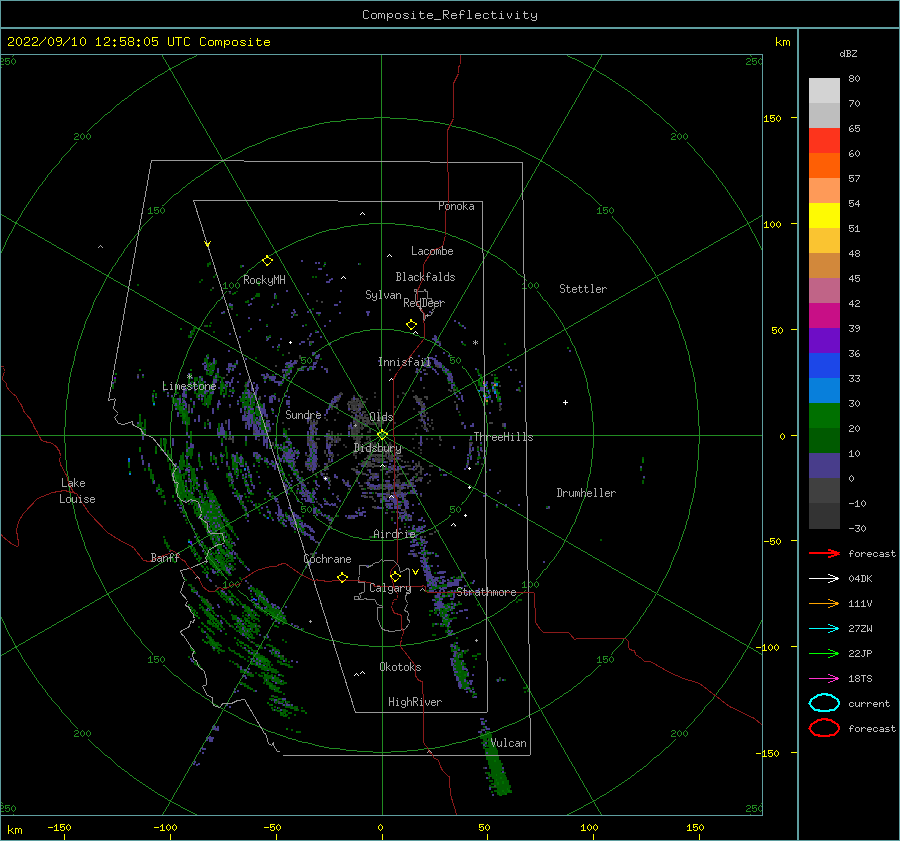900x841 pixels.
Task: Click the orange 111V arrow icon
Action: pos(824,603)
